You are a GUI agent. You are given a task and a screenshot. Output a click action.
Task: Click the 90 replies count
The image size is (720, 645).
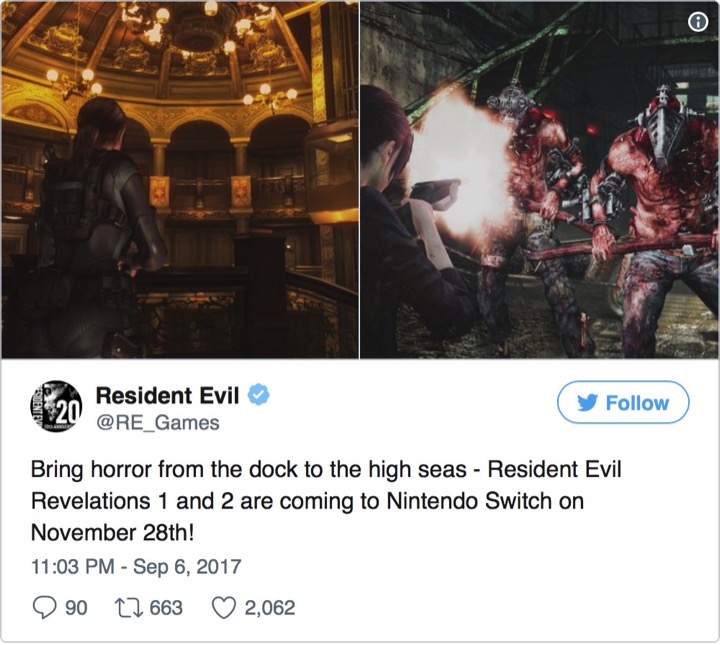[x=76, y=608]
